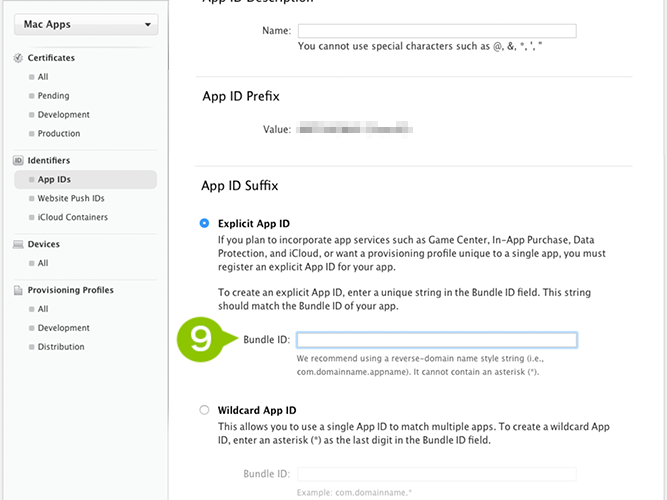Click the 'Wildcard App ID' label
Image resolution: width=667 pixels, height=500 pixels.
click(257, 410)
